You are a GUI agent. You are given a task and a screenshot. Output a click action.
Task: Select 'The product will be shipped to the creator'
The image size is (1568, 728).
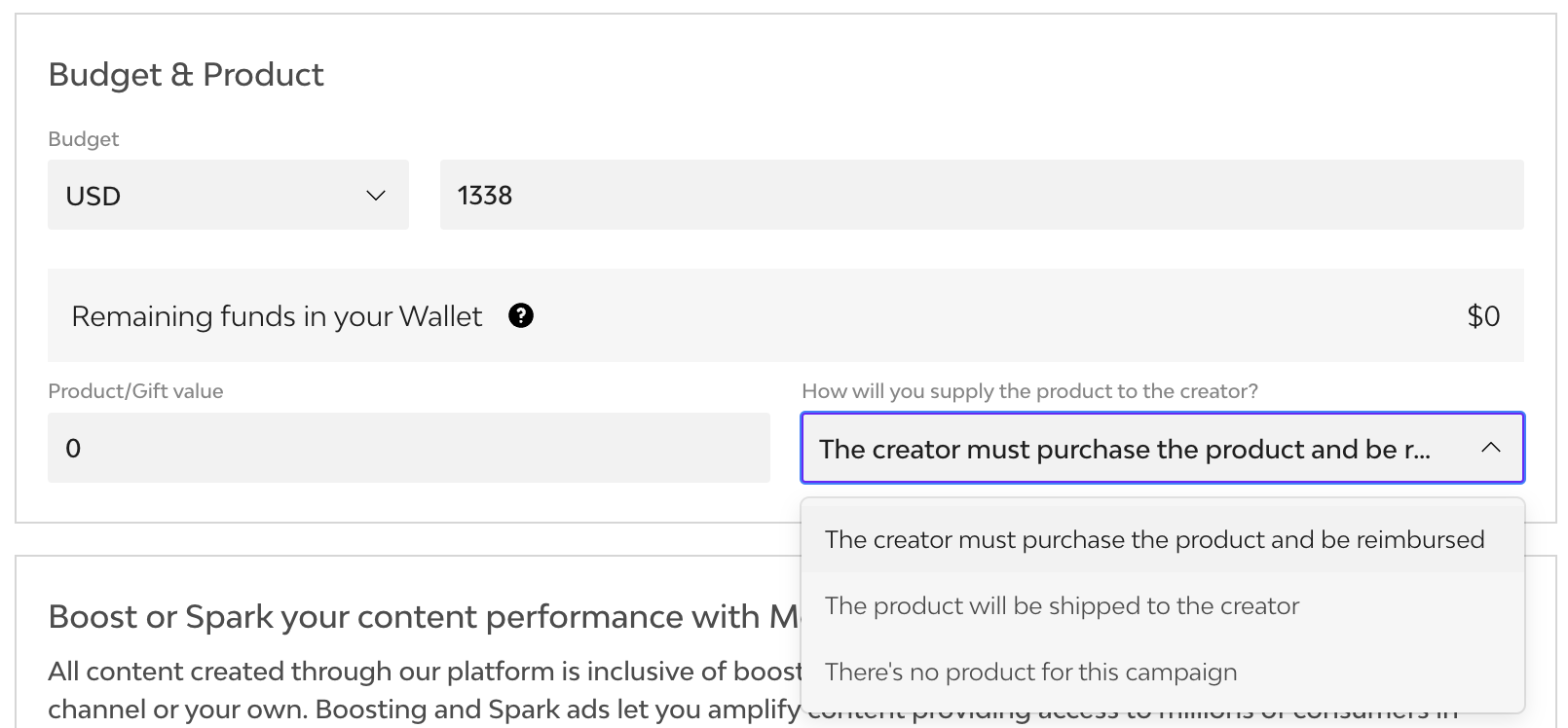[x=1062, y=605]
